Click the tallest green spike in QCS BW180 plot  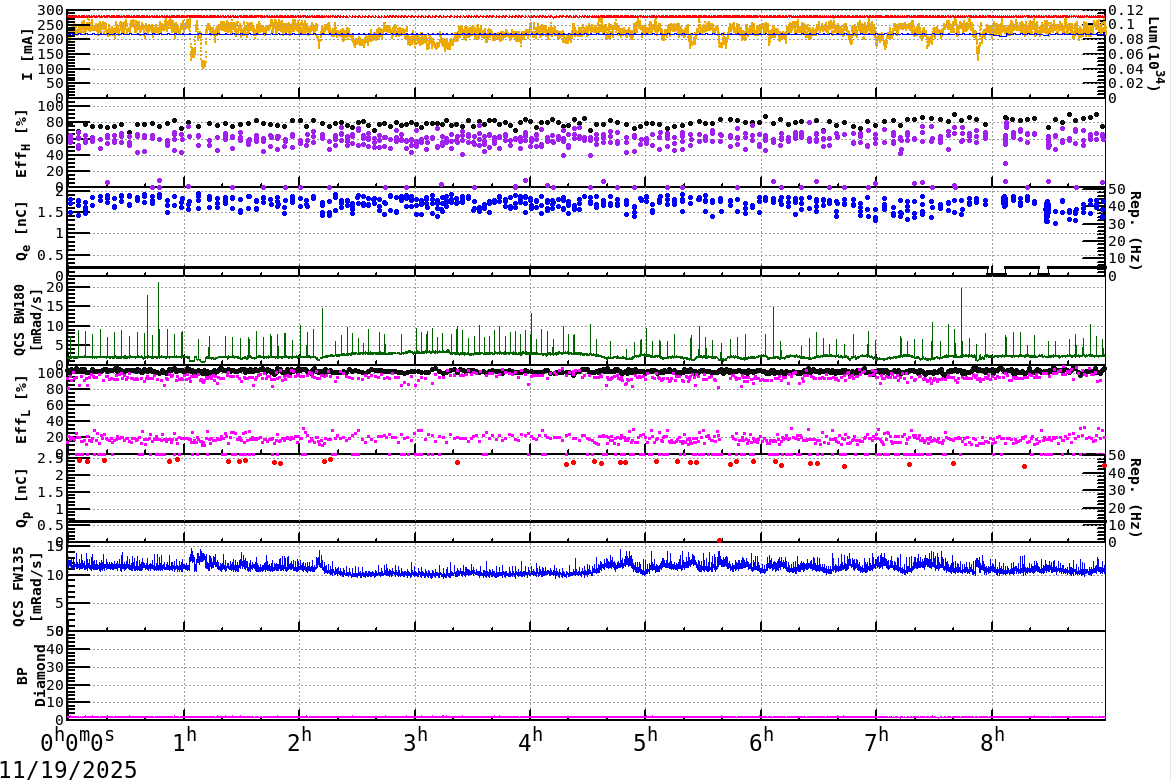click(158, 318)
